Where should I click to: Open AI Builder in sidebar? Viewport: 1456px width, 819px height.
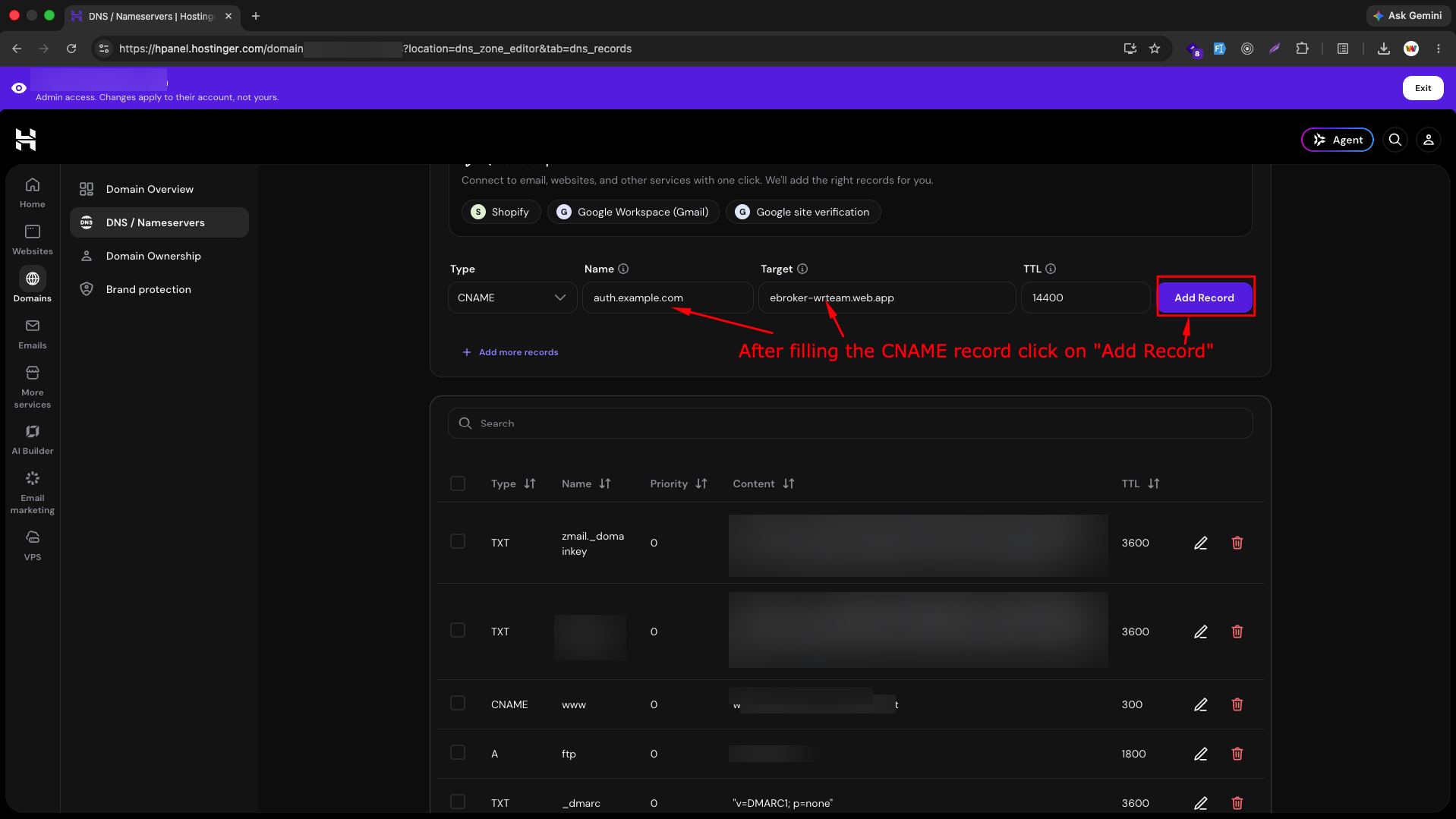point(33,439)
